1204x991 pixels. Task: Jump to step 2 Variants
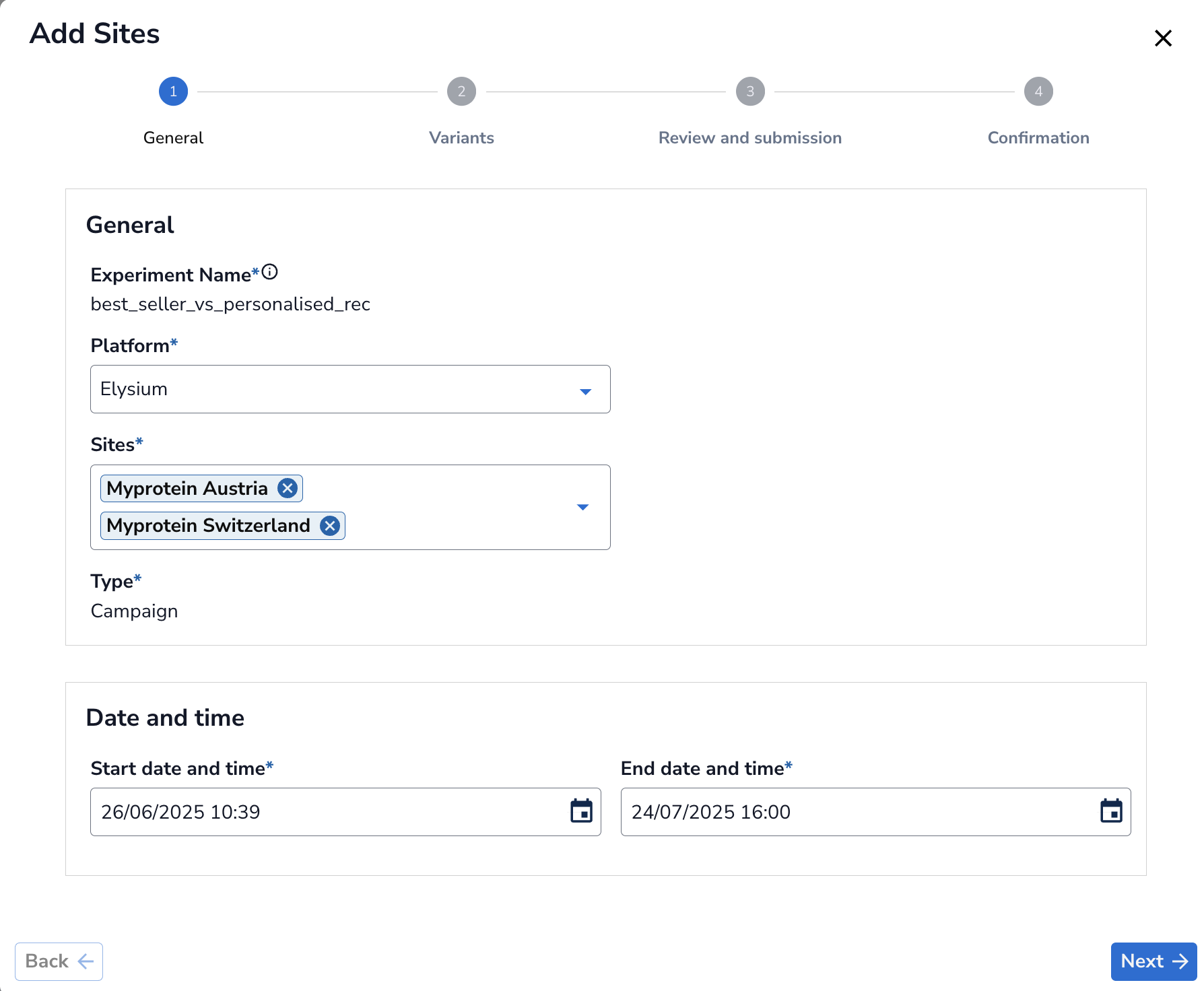pos(461,92)
